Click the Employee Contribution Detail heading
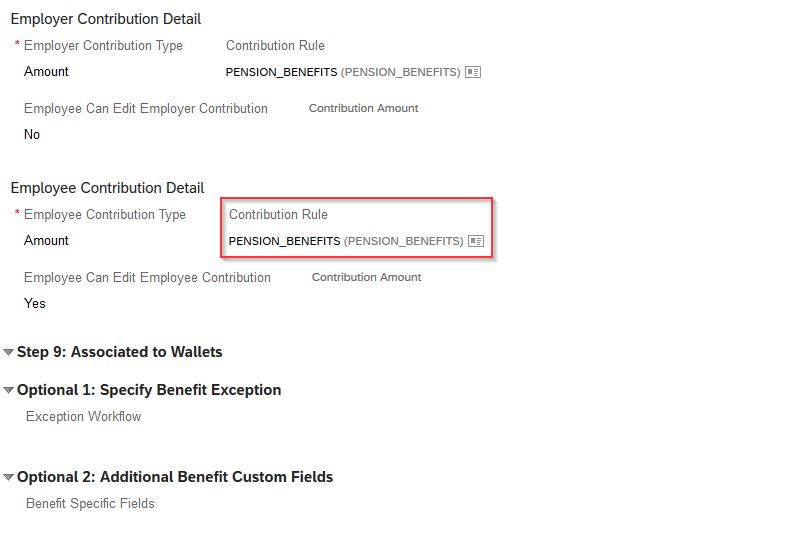The height and width of the screenshot is (550, 802). pyautogui.click(x=107, y=188)
